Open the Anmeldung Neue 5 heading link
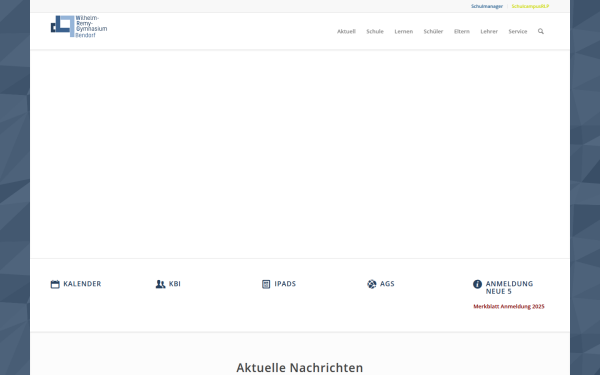This screenshot has width=600, height=375. point(509,287)
